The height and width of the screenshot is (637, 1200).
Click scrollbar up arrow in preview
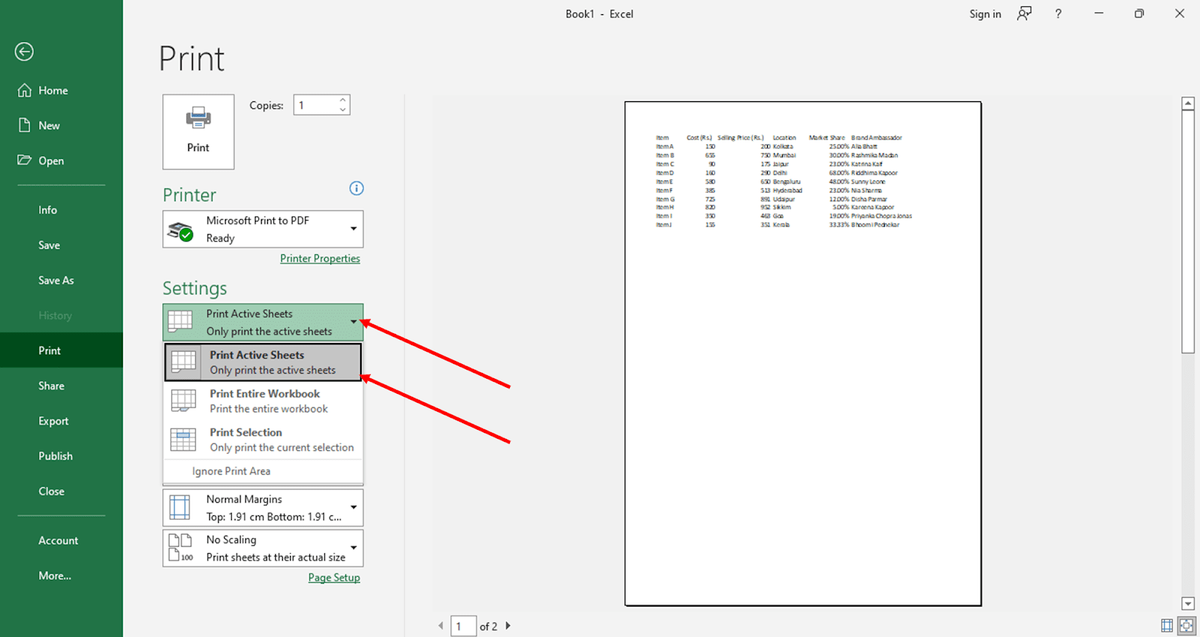(1188, 103)
